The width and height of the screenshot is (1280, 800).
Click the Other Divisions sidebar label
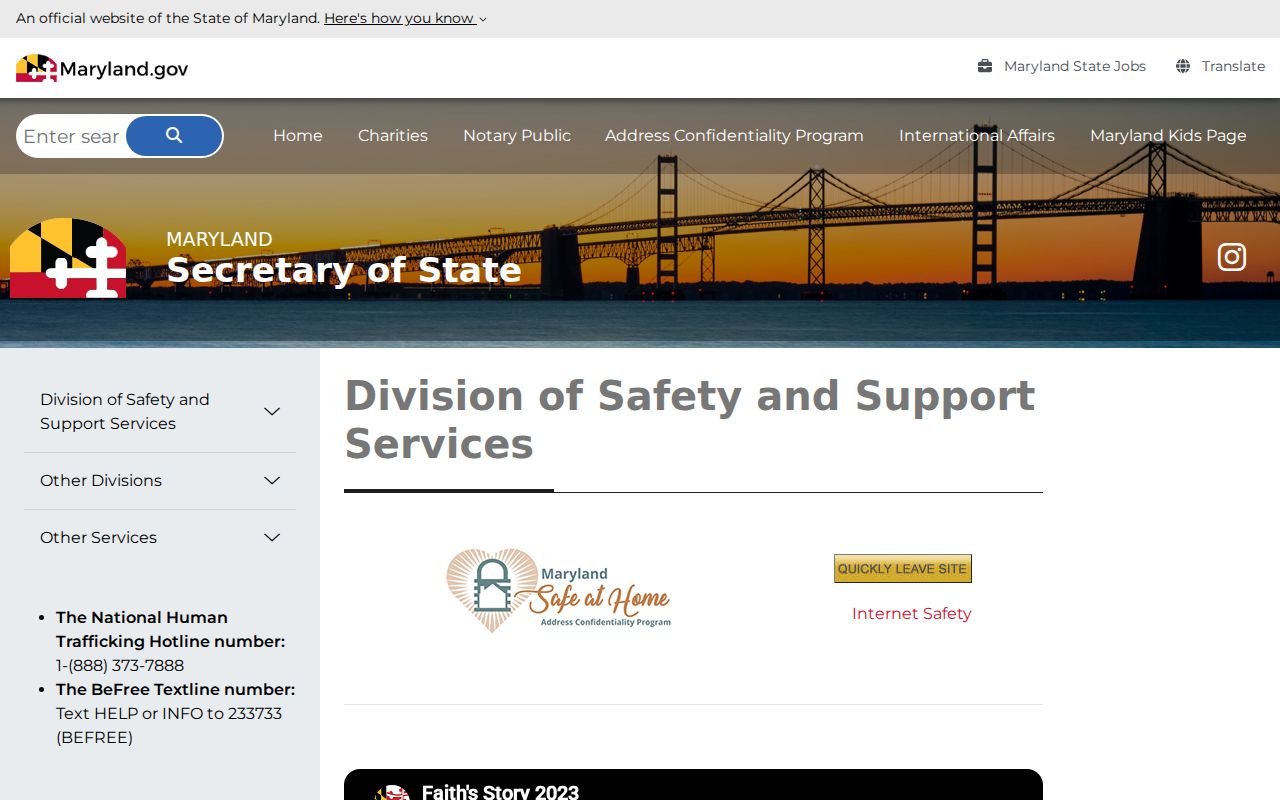coord(101,481)
